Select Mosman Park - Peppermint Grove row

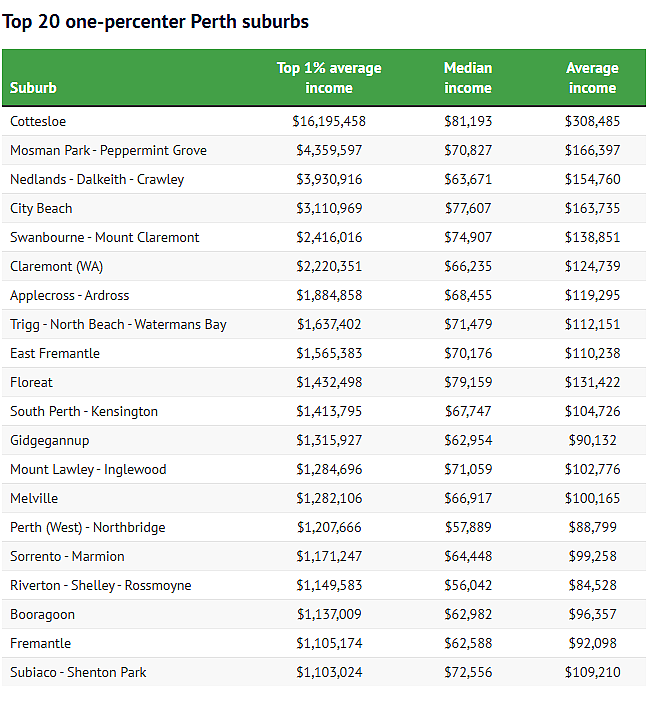coord(324,150)
